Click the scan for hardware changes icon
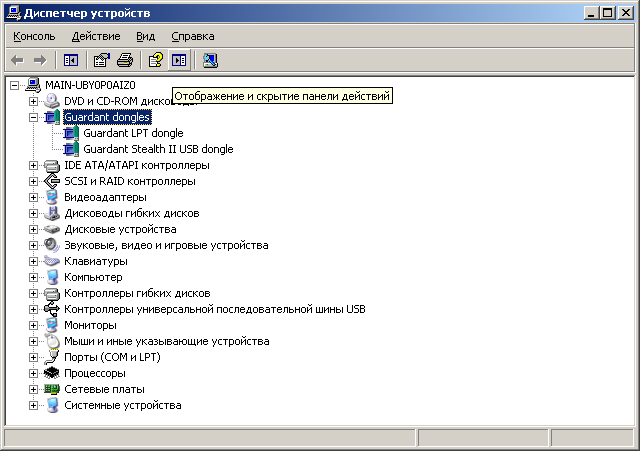 [210, 61]
